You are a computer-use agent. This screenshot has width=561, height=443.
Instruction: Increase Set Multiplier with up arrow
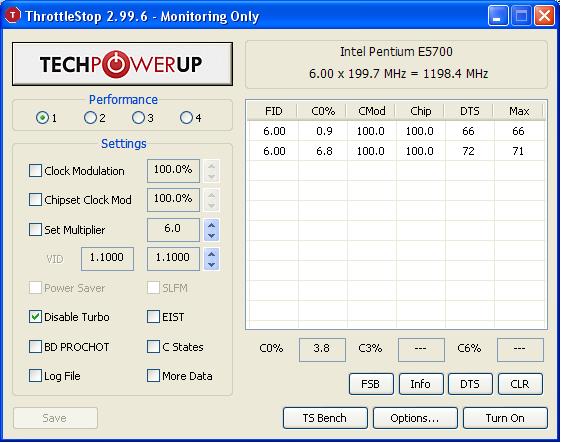pyautogui.click(x=211, y=225)
